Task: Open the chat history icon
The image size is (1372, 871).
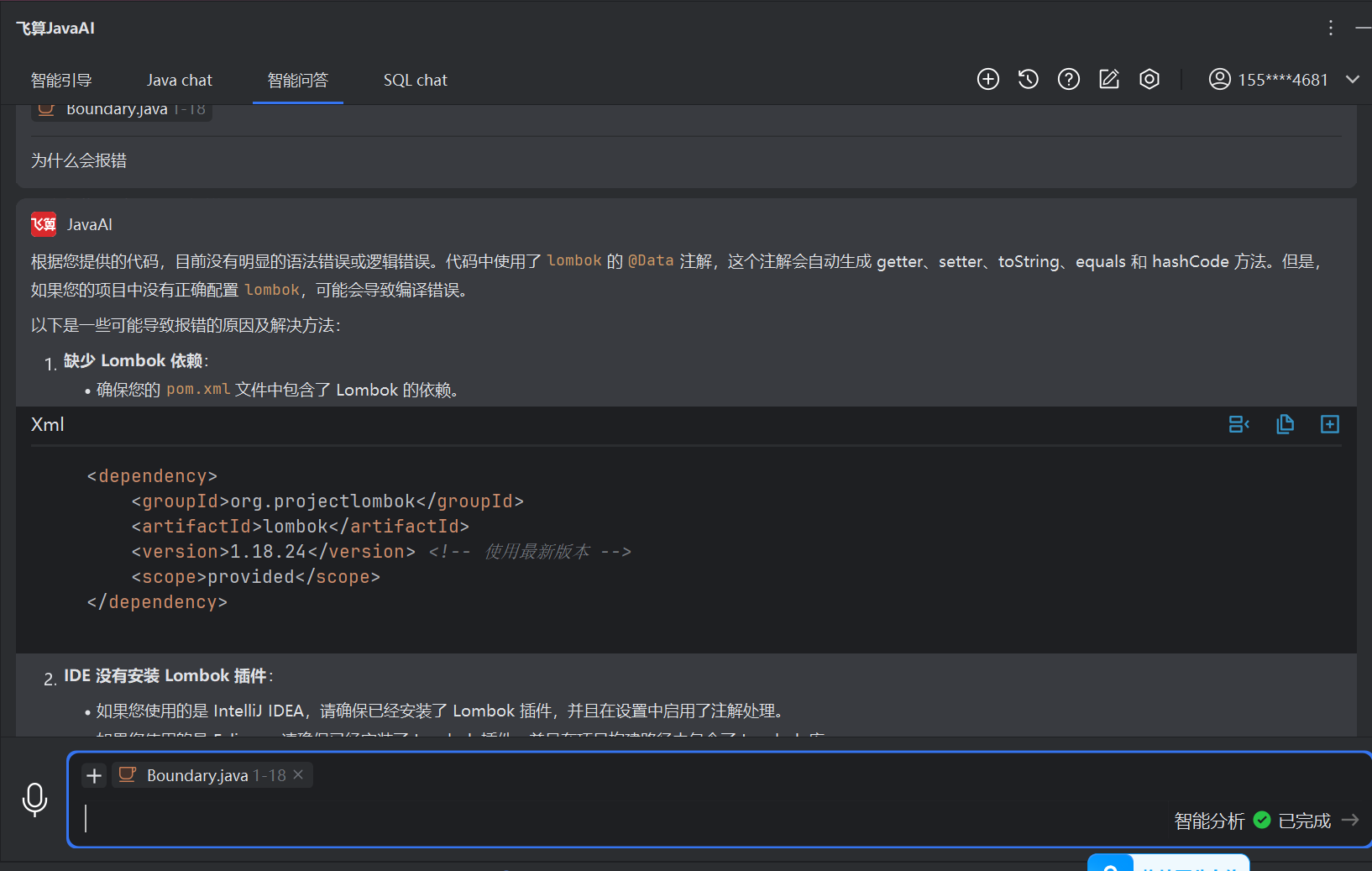Action: click(1028, 79)
